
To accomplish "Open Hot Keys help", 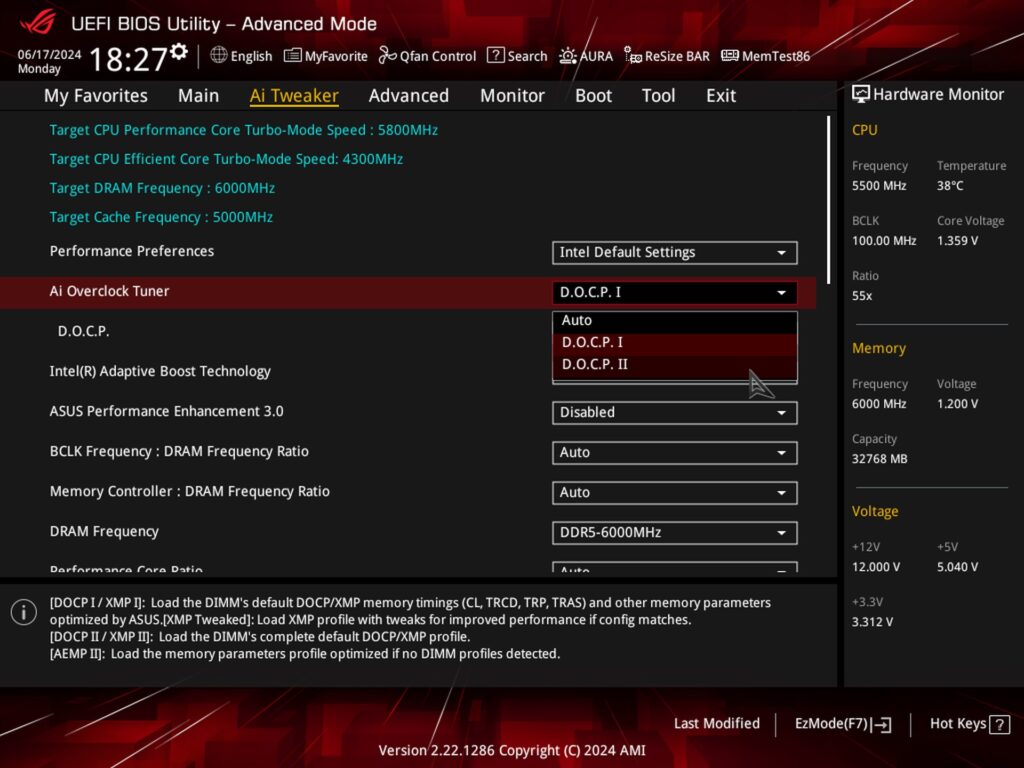I will coord(969,724).
